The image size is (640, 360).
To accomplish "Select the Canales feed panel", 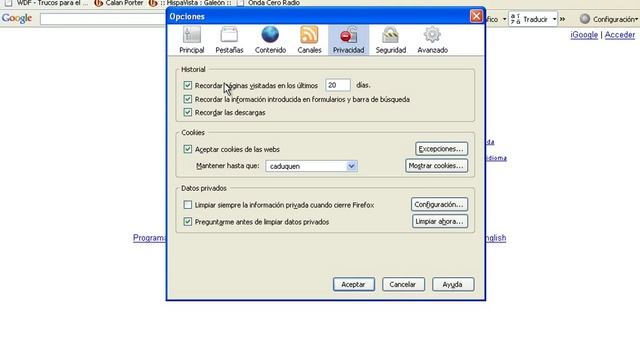I will tap(309, 40).
